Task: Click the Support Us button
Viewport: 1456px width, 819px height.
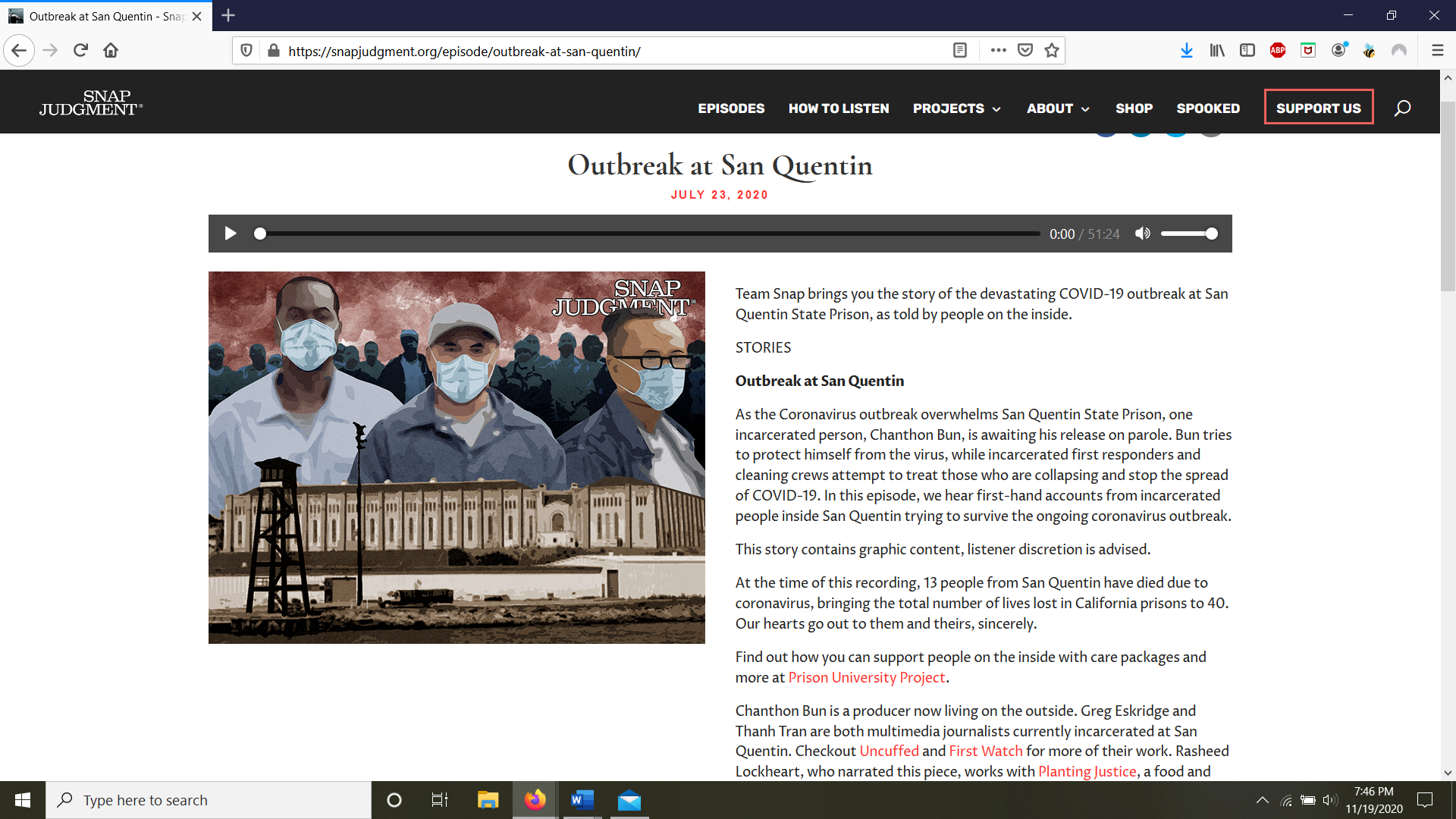Action: pos(1318,108)
